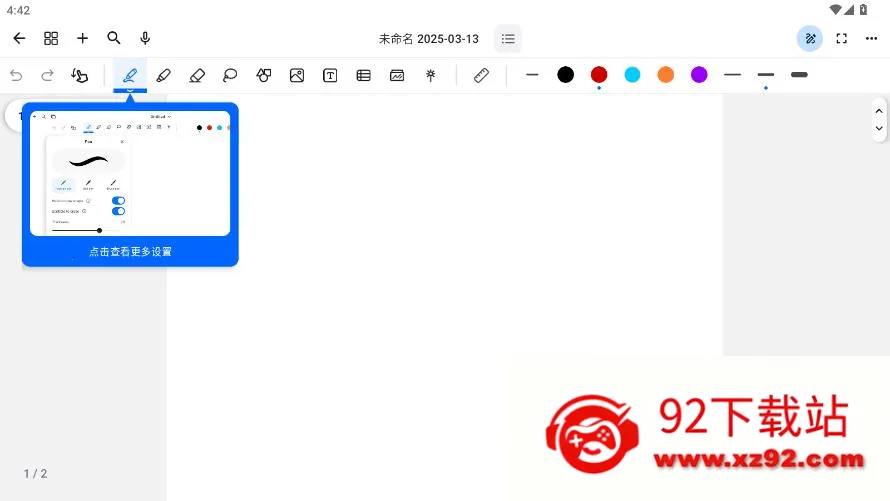This screenshot has width=890, height=501.
Task: Tap the page indicator '1 / 2'
Action: (x=35, y=474)
